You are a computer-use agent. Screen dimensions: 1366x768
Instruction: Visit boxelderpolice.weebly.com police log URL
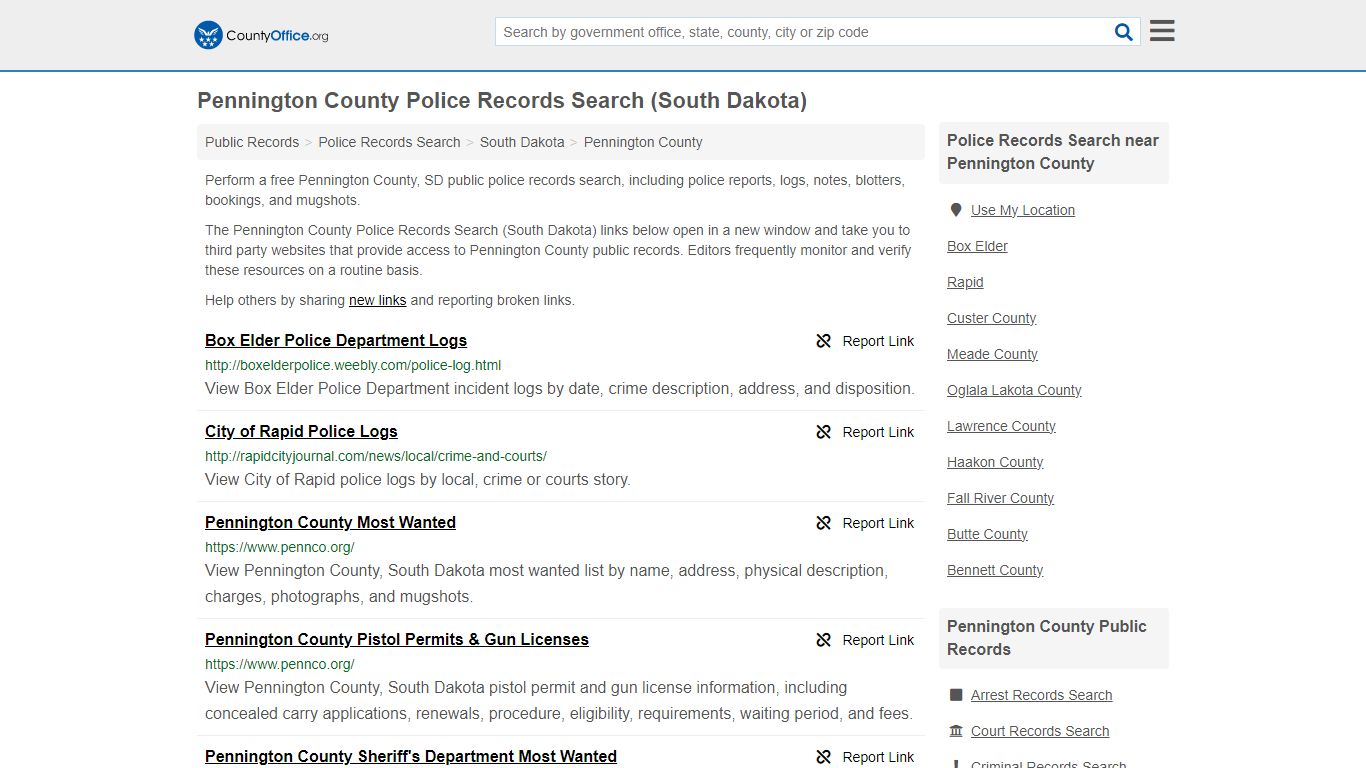[353, 365]
